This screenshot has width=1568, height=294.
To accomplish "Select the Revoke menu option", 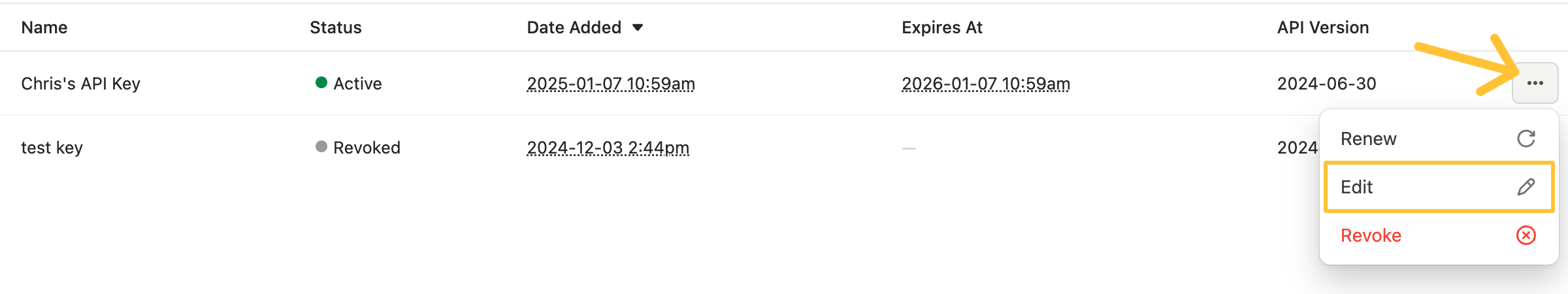I will pyautogui.click(x=1371, y=235).
